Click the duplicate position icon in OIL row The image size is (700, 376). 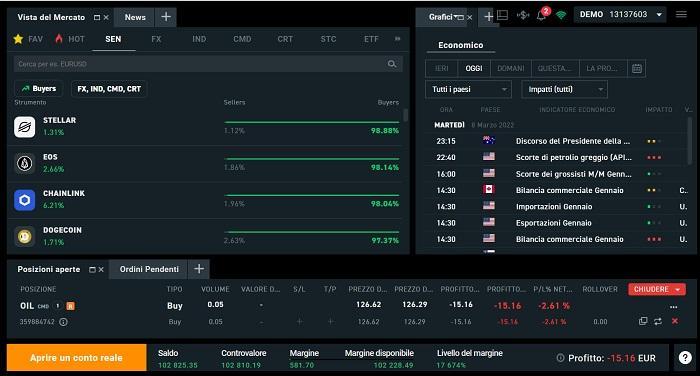pyautogui.click(x=643, y=321)
